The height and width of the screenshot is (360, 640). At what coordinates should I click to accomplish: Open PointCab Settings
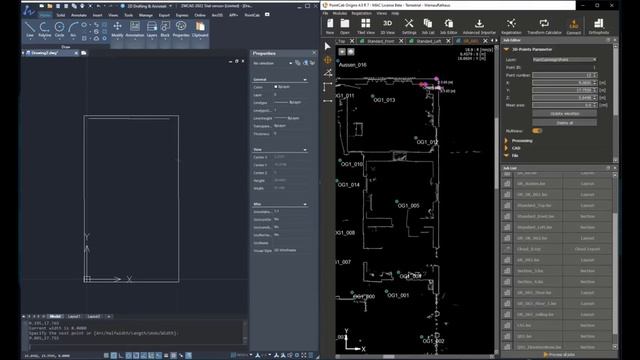[409, 27]
